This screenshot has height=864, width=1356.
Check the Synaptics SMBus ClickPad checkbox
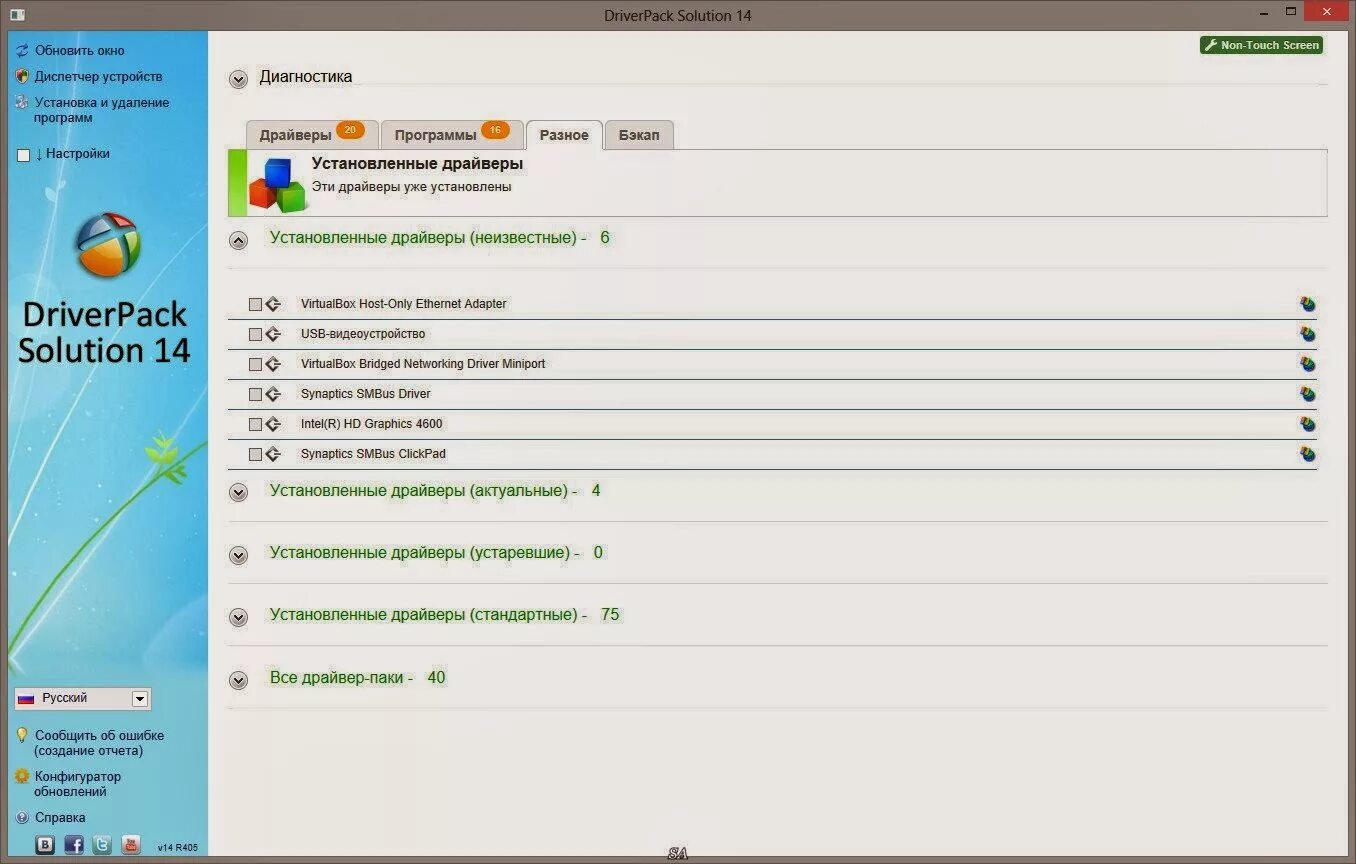pyautogui.click(x=255, y=454)
